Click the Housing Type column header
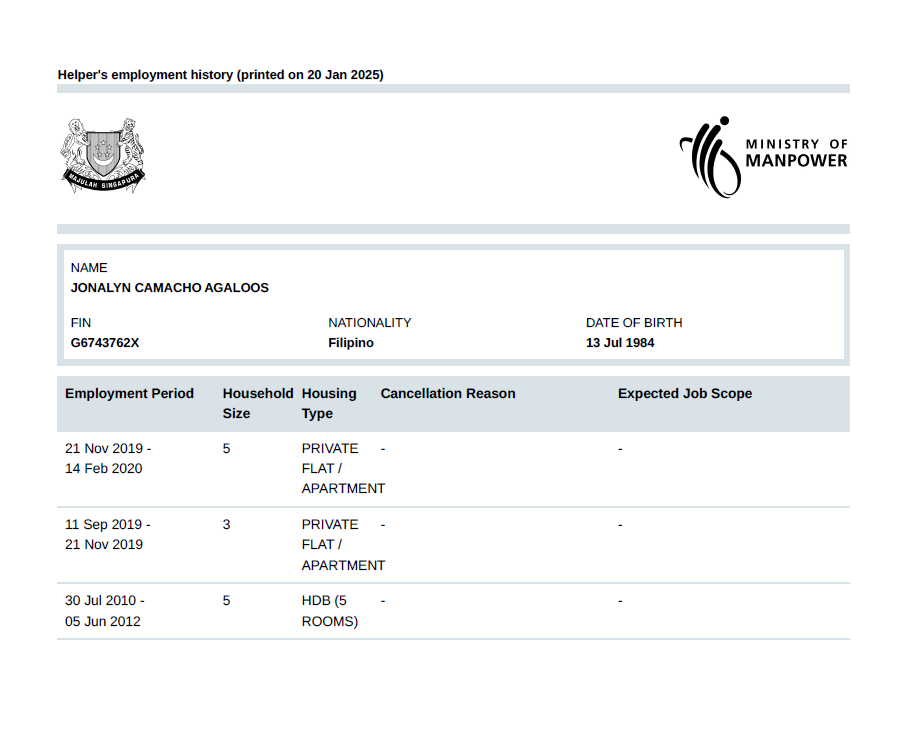Image resolution: width=907 pixels, height=732 pixels. [x=329, y=404]
